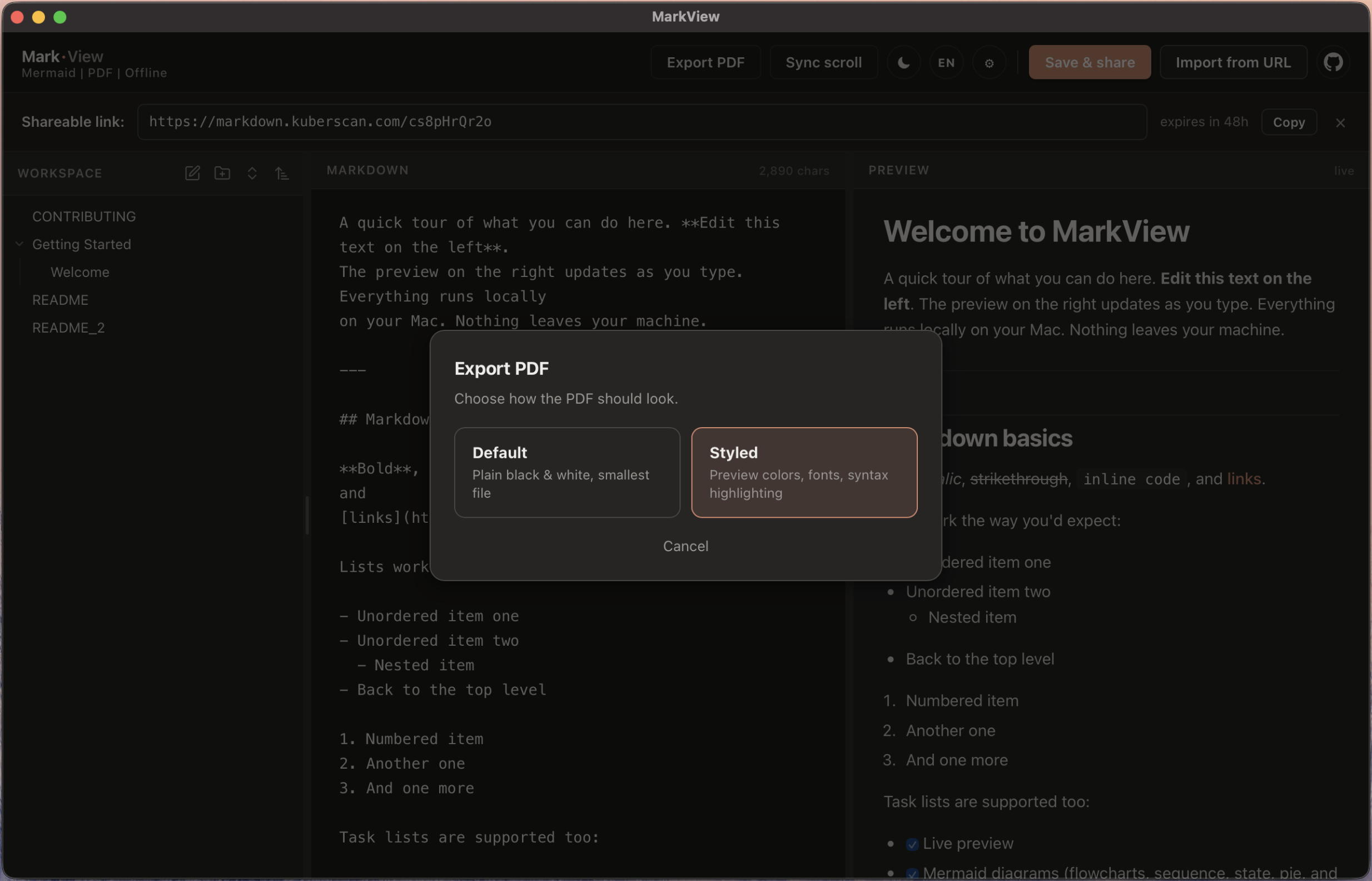Open the README file
The image size is (1372, 881).
[61, 300]
